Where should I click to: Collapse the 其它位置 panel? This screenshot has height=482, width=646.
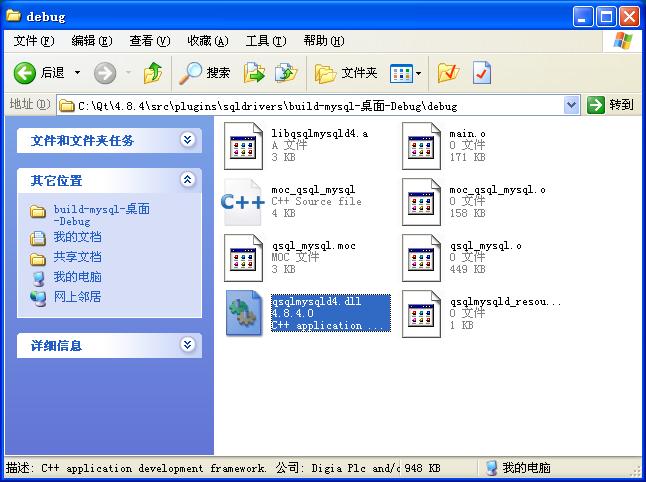click(187, 180)
